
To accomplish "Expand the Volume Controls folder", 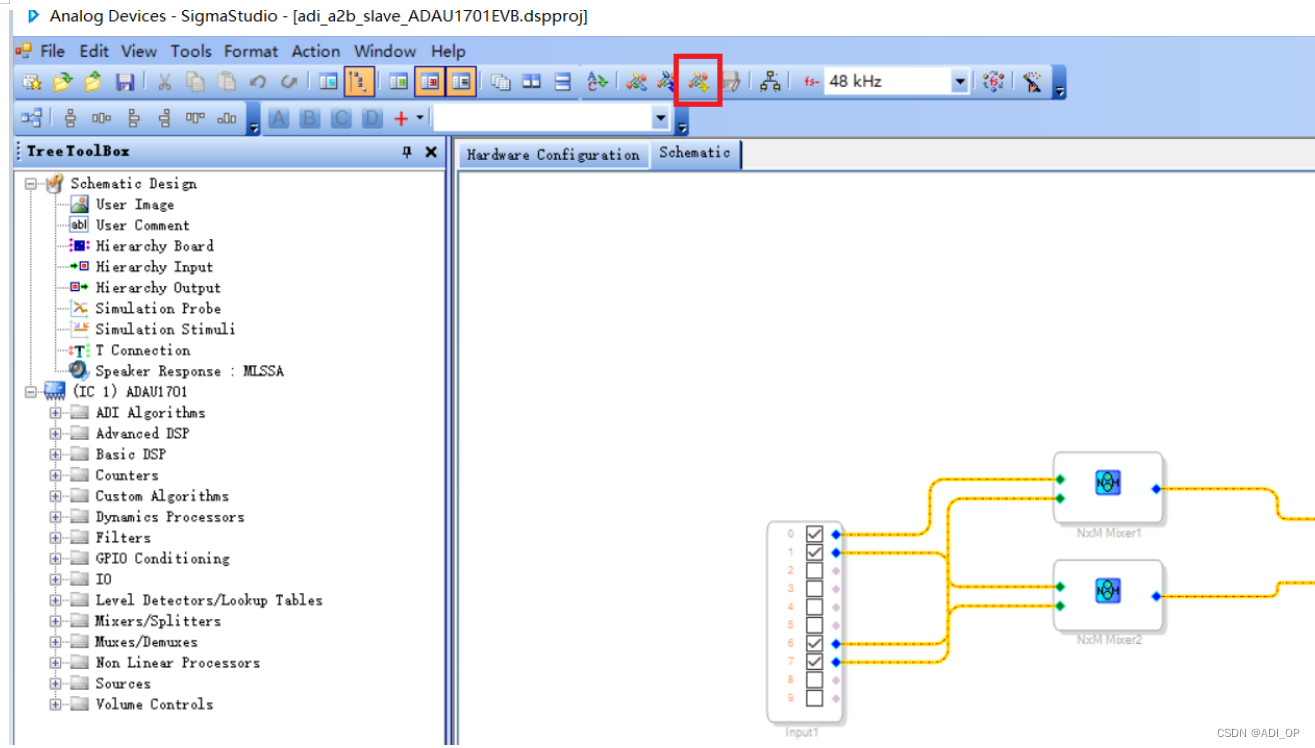I will 56,705.
